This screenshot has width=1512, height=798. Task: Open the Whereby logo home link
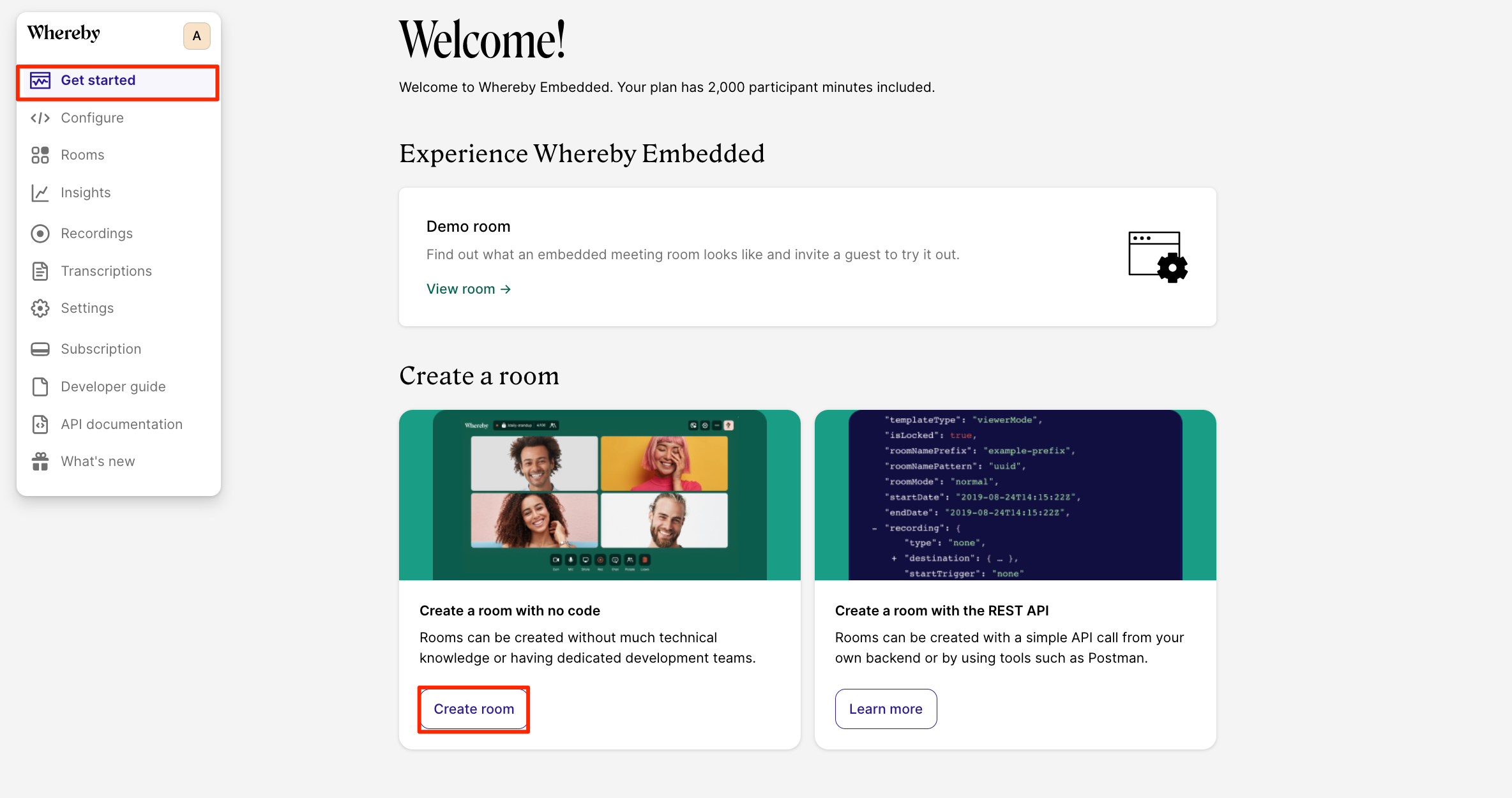(x=63, y=33)
